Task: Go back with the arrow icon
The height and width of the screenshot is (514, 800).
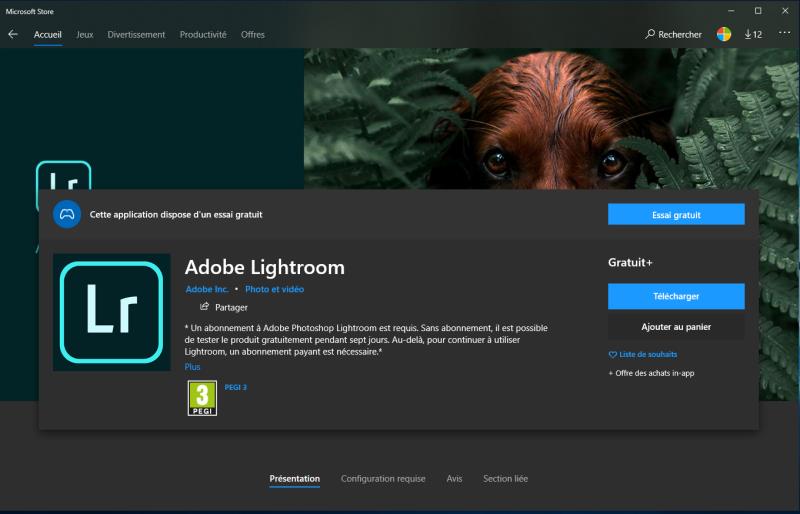Action: click(x=13, y=34)
